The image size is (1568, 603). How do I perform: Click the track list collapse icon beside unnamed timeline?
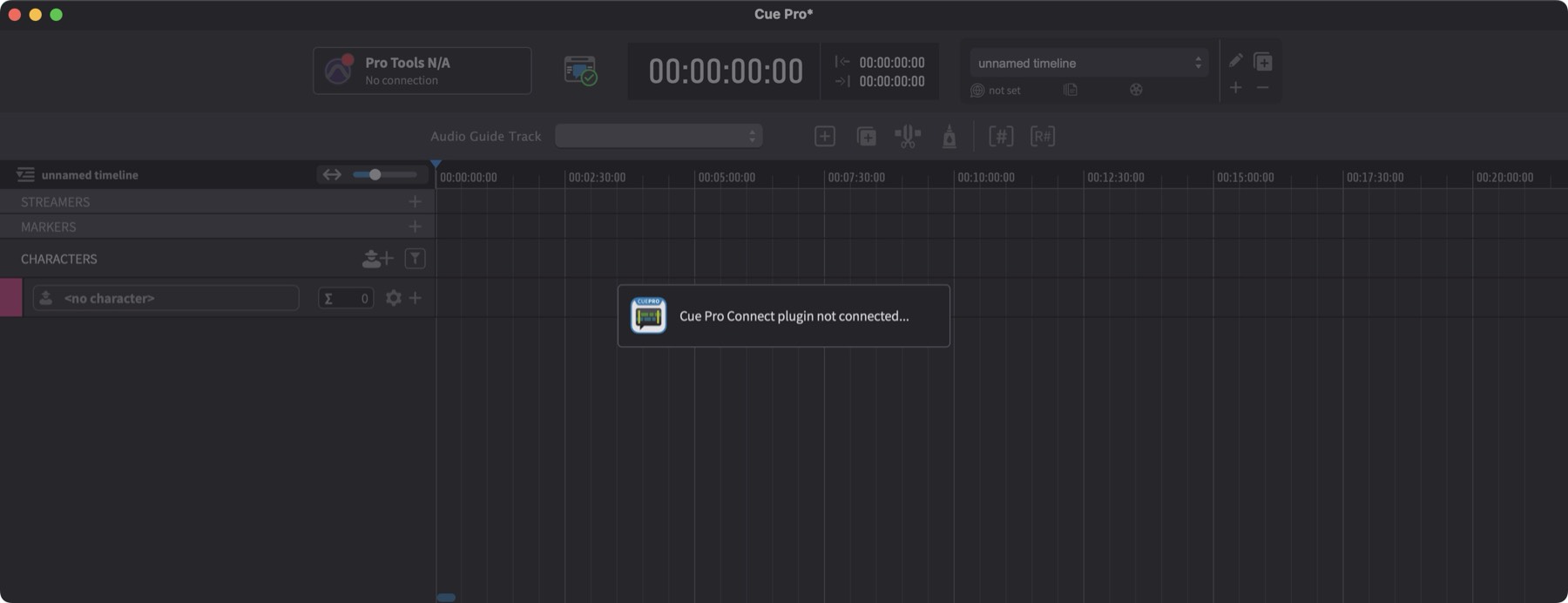pos(25,175)
